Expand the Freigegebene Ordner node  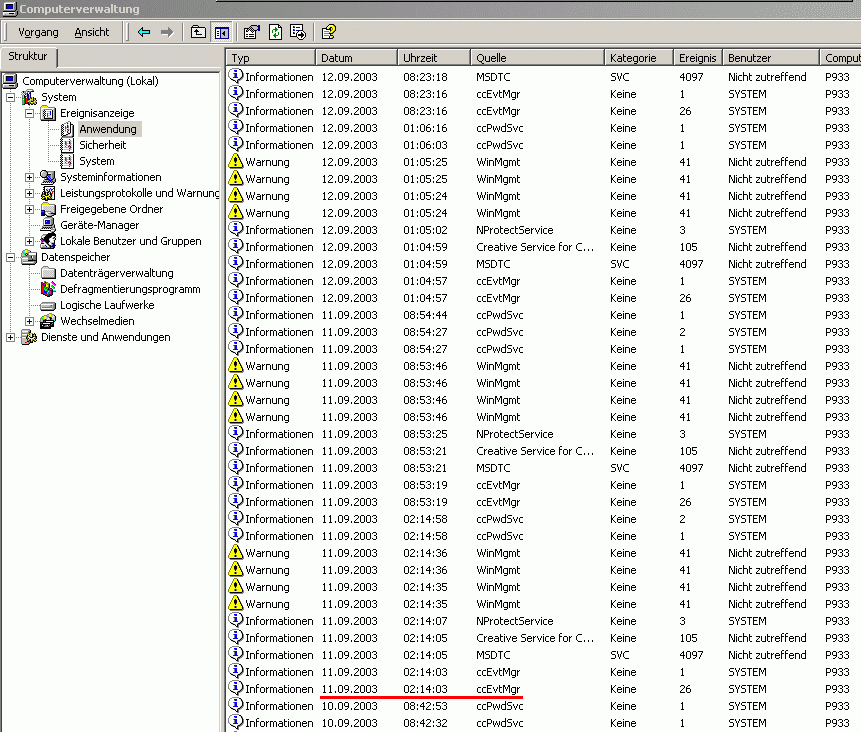point(30,209)
